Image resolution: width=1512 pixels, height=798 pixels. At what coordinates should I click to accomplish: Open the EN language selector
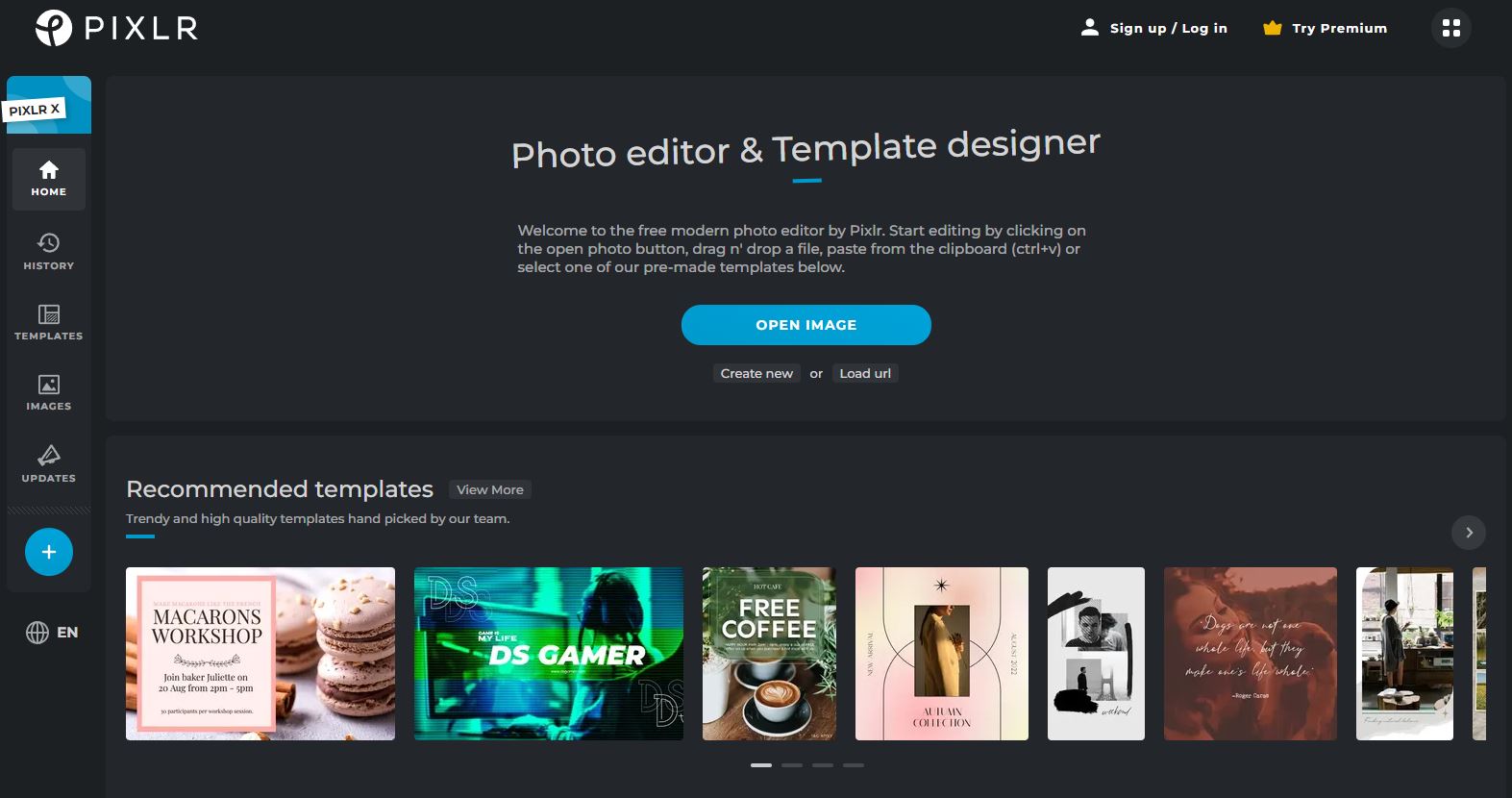tap(52, 632)
